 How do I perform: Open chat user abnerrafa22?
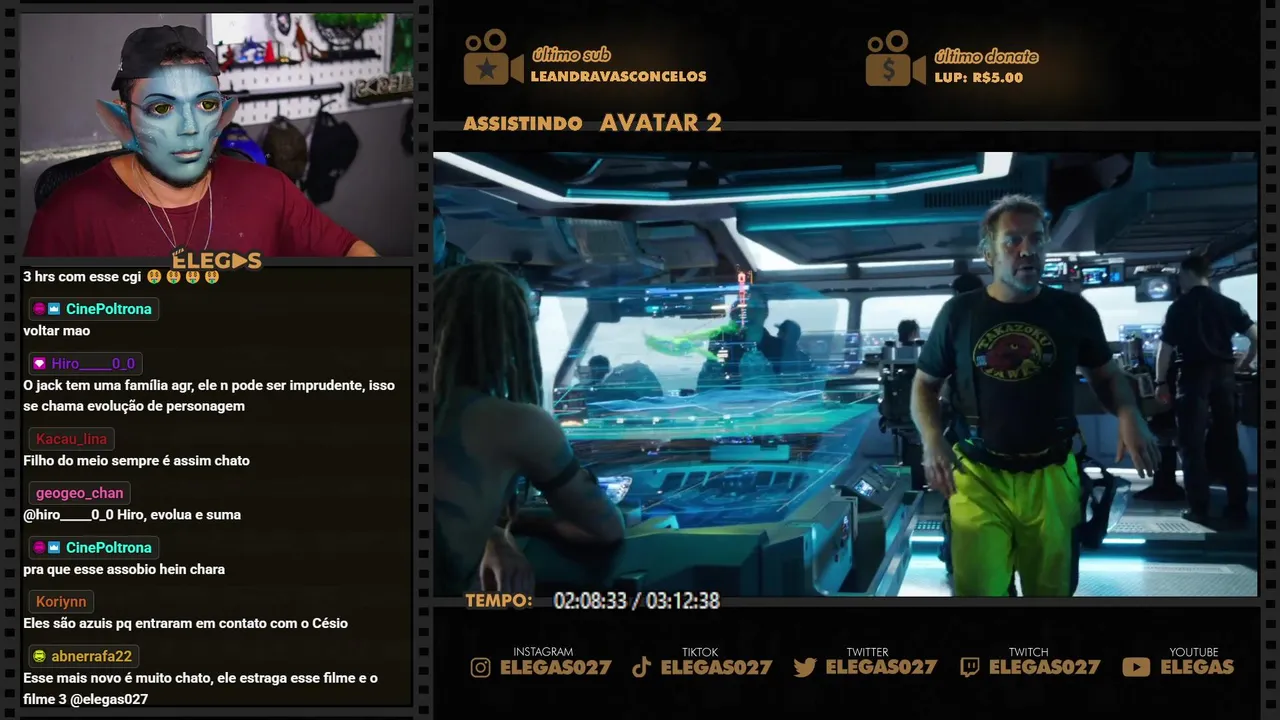tap(92, 657)
